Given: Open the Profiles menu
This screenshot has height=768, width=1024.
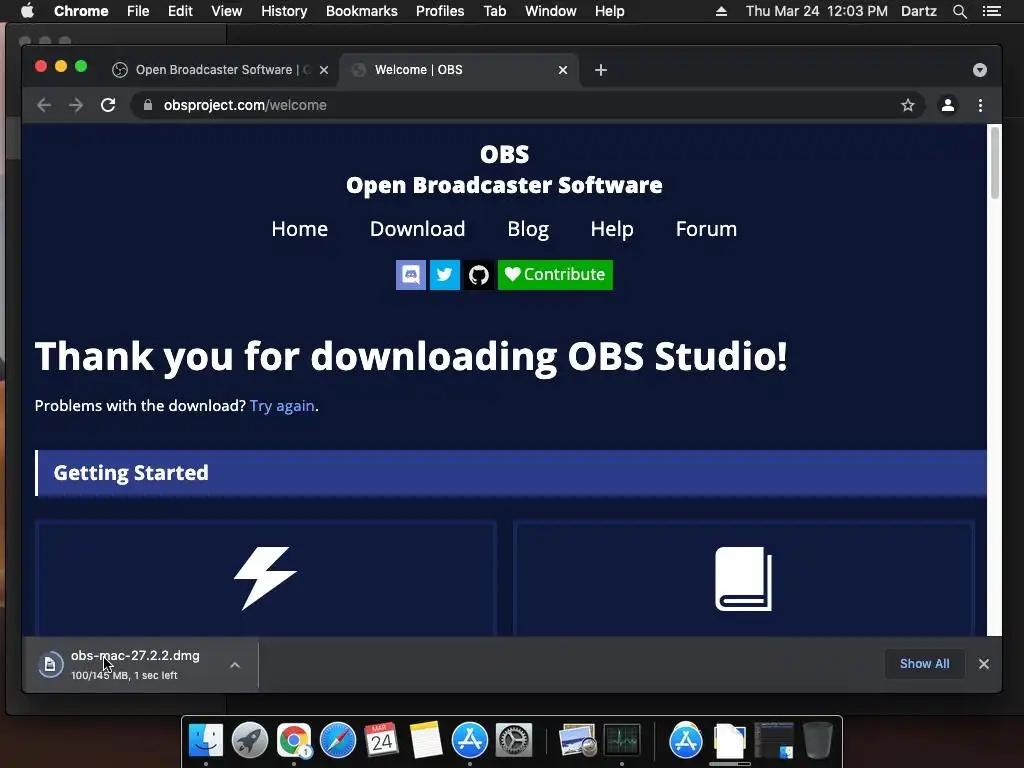Looking at the screenshot, I should point(440,11).
